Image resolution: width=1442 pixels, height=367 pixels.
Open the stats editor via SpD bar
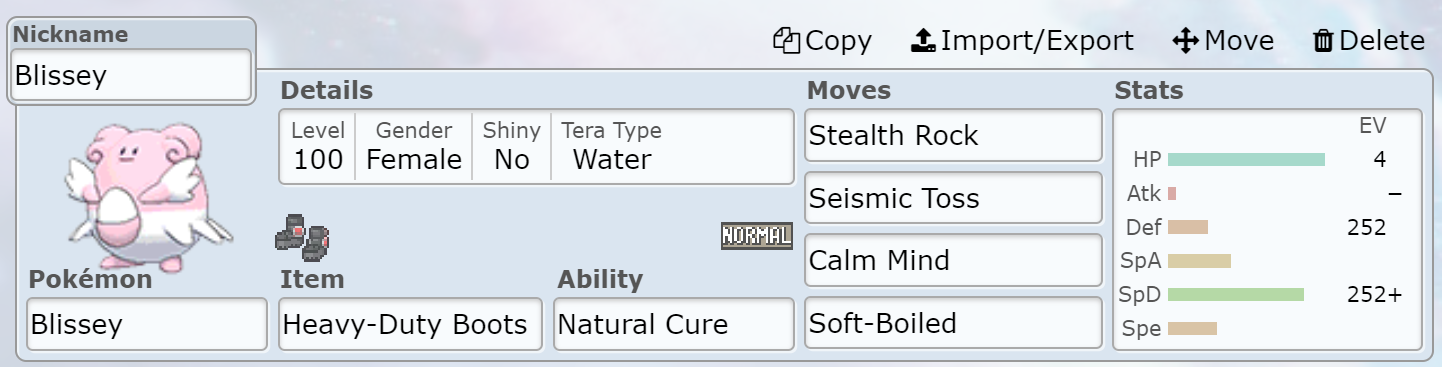click(1236, 294)
